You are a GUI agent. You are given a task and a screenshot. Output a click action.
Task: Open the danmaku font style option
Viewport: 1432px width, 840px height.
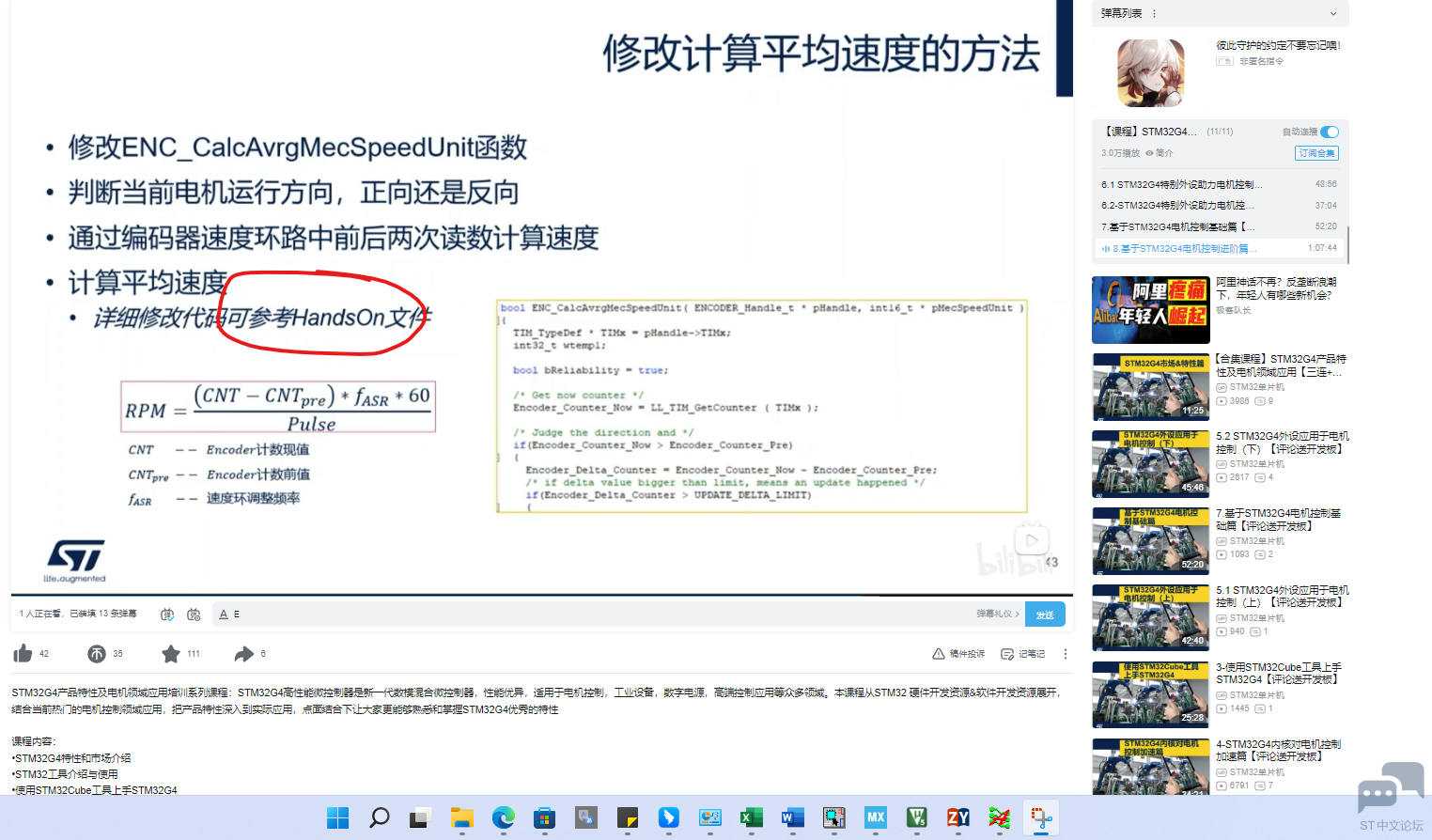[224, 614]
